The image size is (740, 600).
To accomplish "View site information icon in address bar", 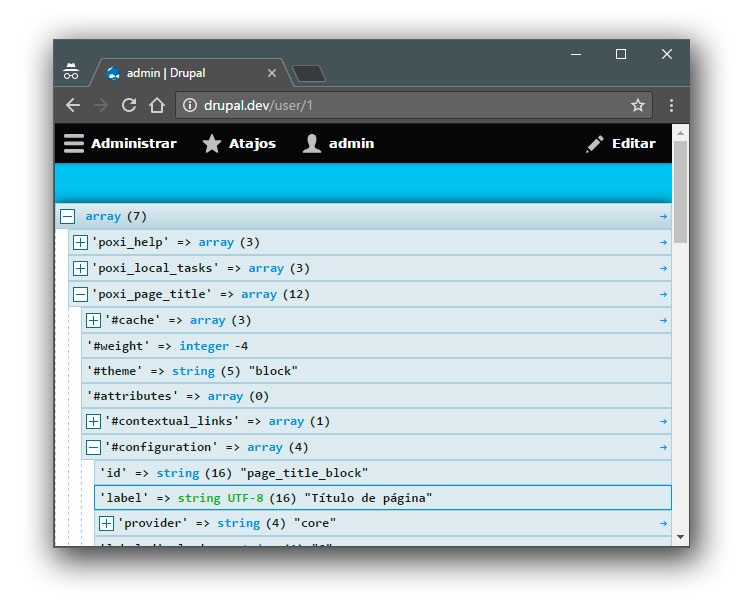I will click(190, 105).
